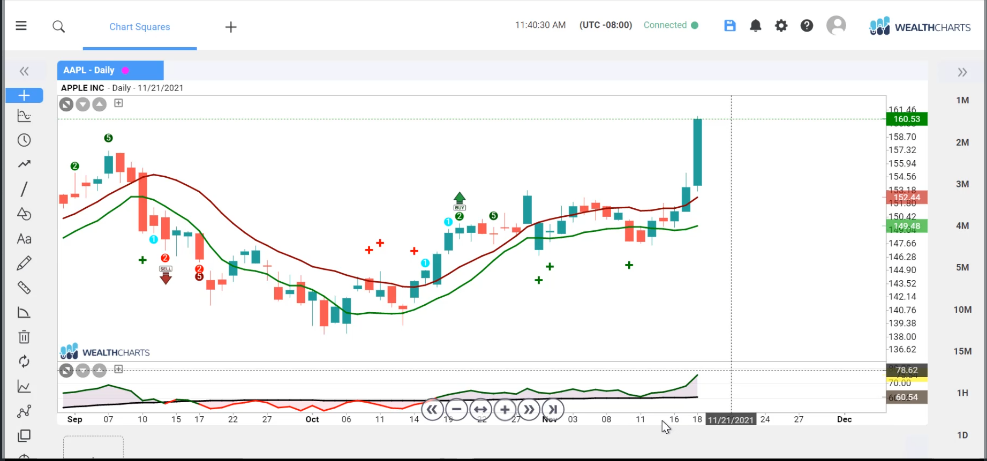Image resolution: width=987 pixels, height=461 pixels.
Task: Zoom in with the plus navigation button
Action: pos(505,409)
